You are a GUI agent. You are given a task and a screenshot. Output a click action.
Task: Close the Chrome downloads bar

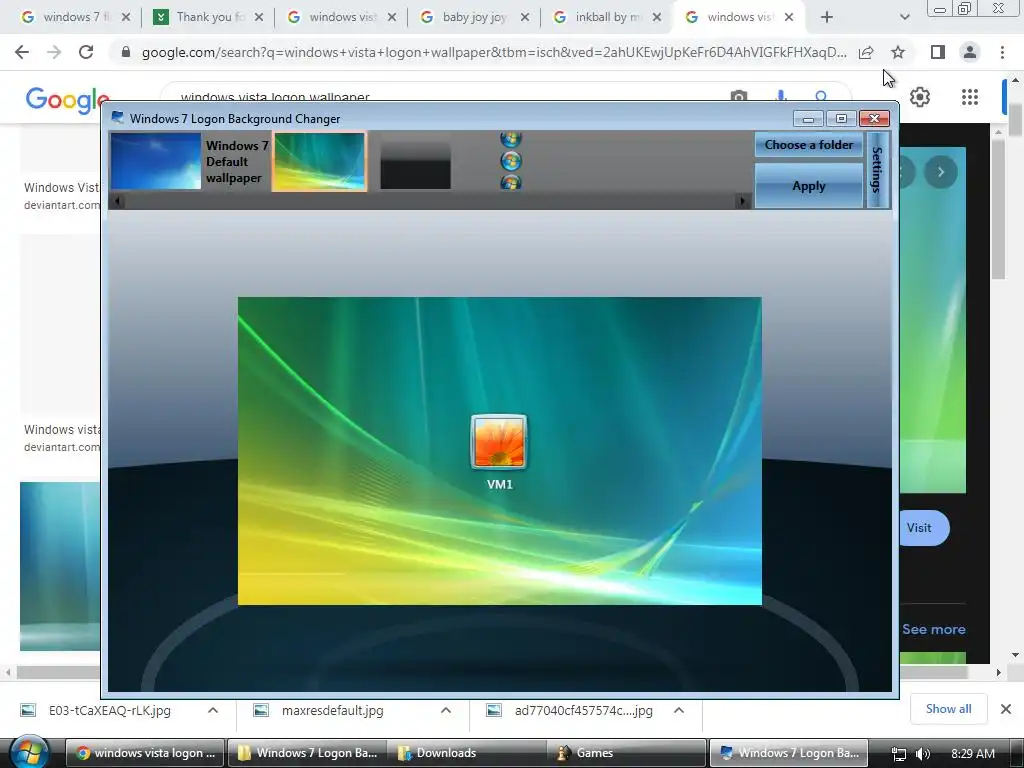point(1006,709)
